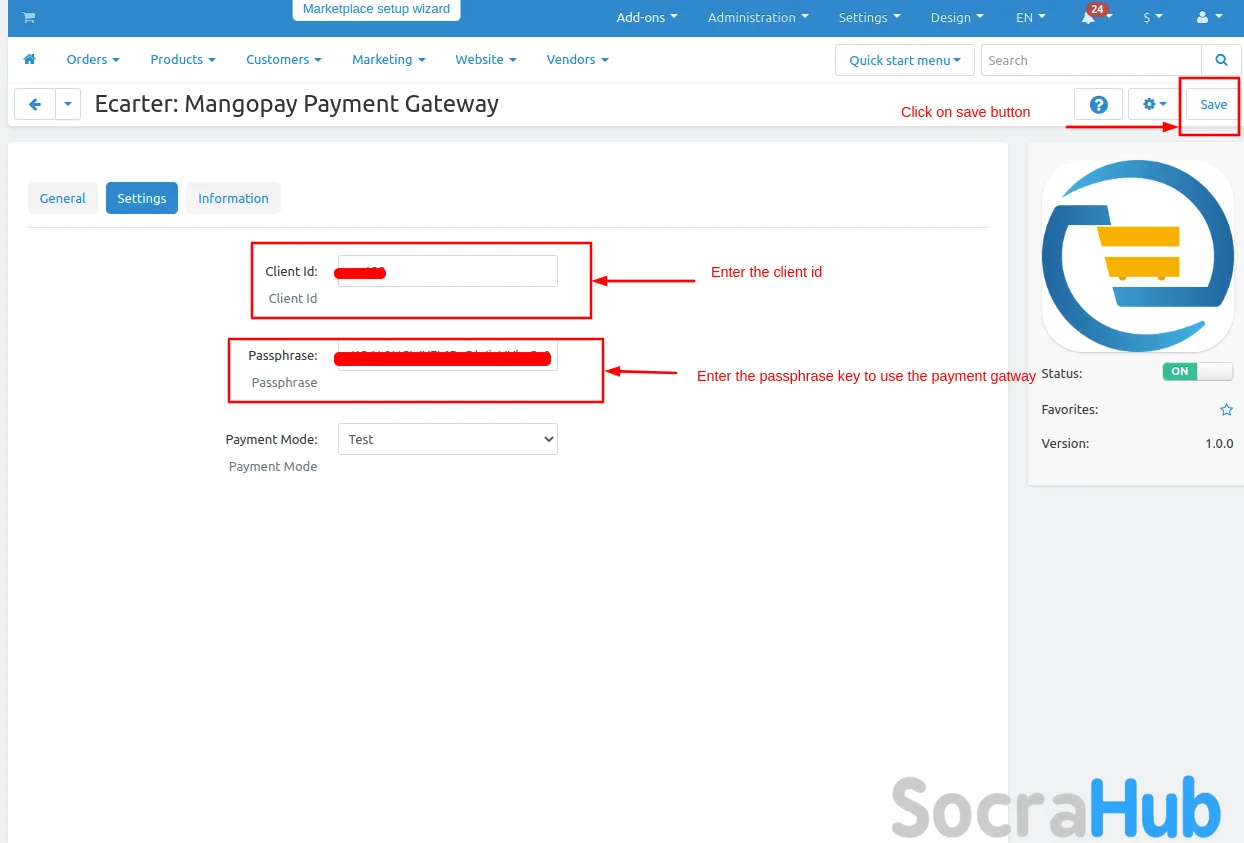The height and width of the screenshot is (843, 1244).
Task: Open the Vendors menu
Action: 578,60
